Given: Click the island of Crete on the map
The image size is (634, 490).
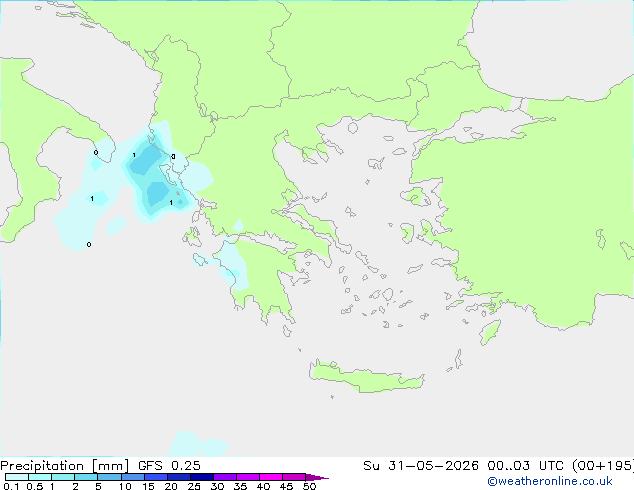Looking at the screenshot, I should pos(366,378).
